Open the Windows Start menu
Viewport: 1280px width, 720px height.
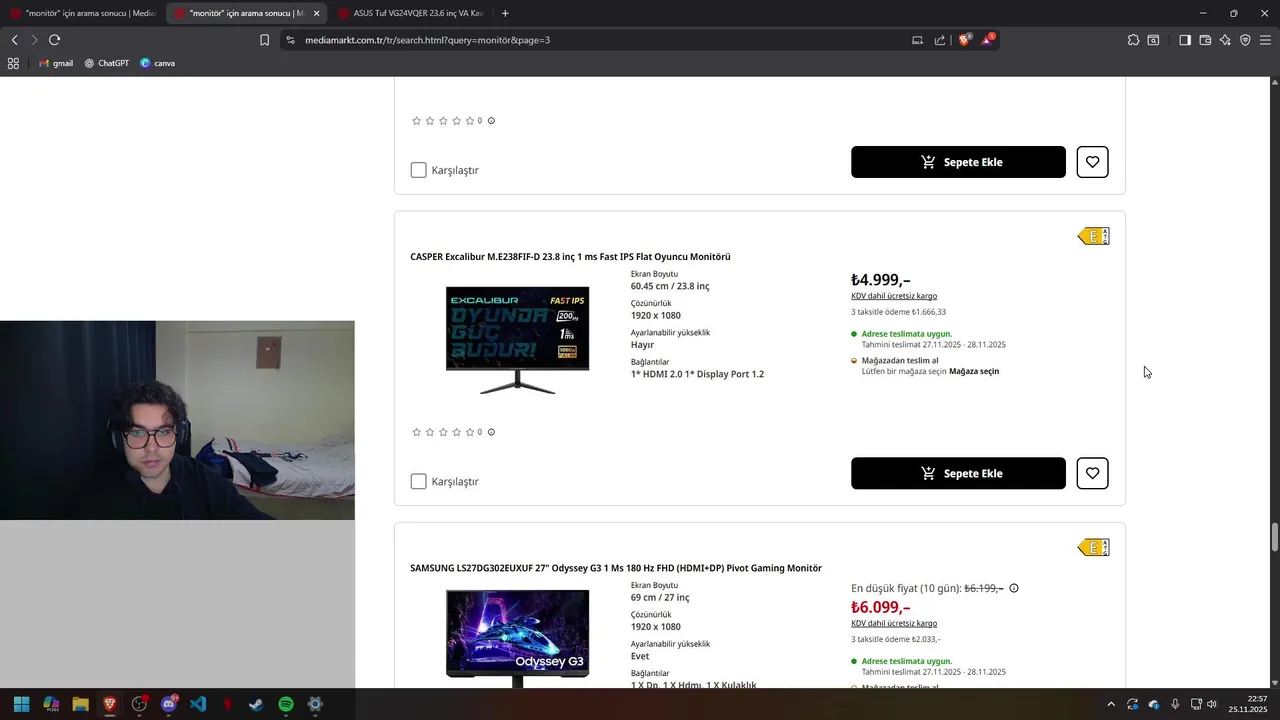pyautogui.click(x=21, y=704)
